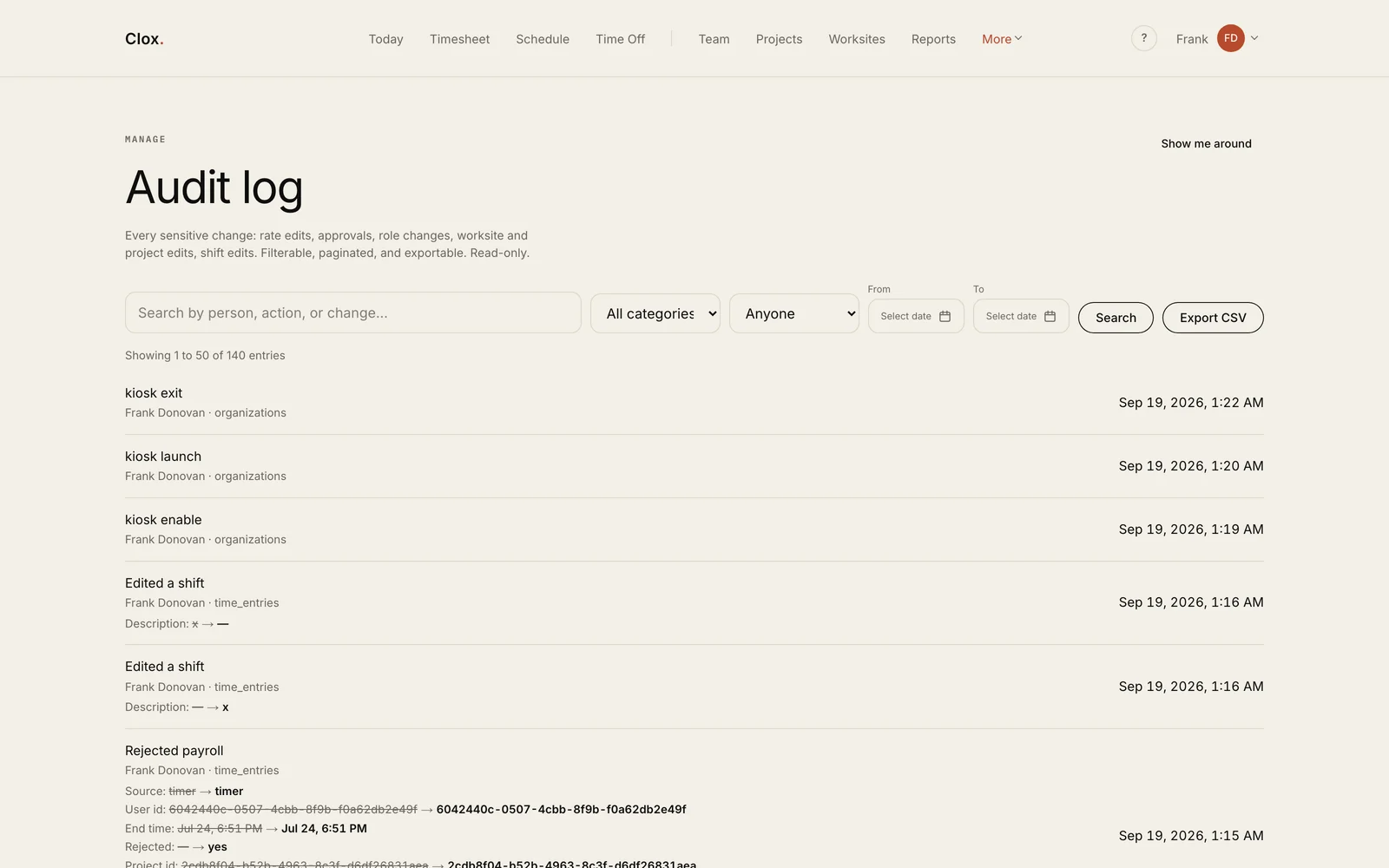Click the kiosk enable entry

click(x=694, y=529)
